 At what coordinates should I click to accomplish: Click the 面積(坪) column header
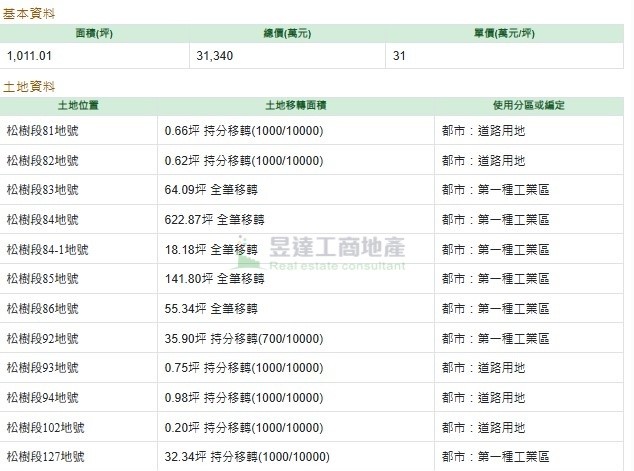[x=94, y=34]
